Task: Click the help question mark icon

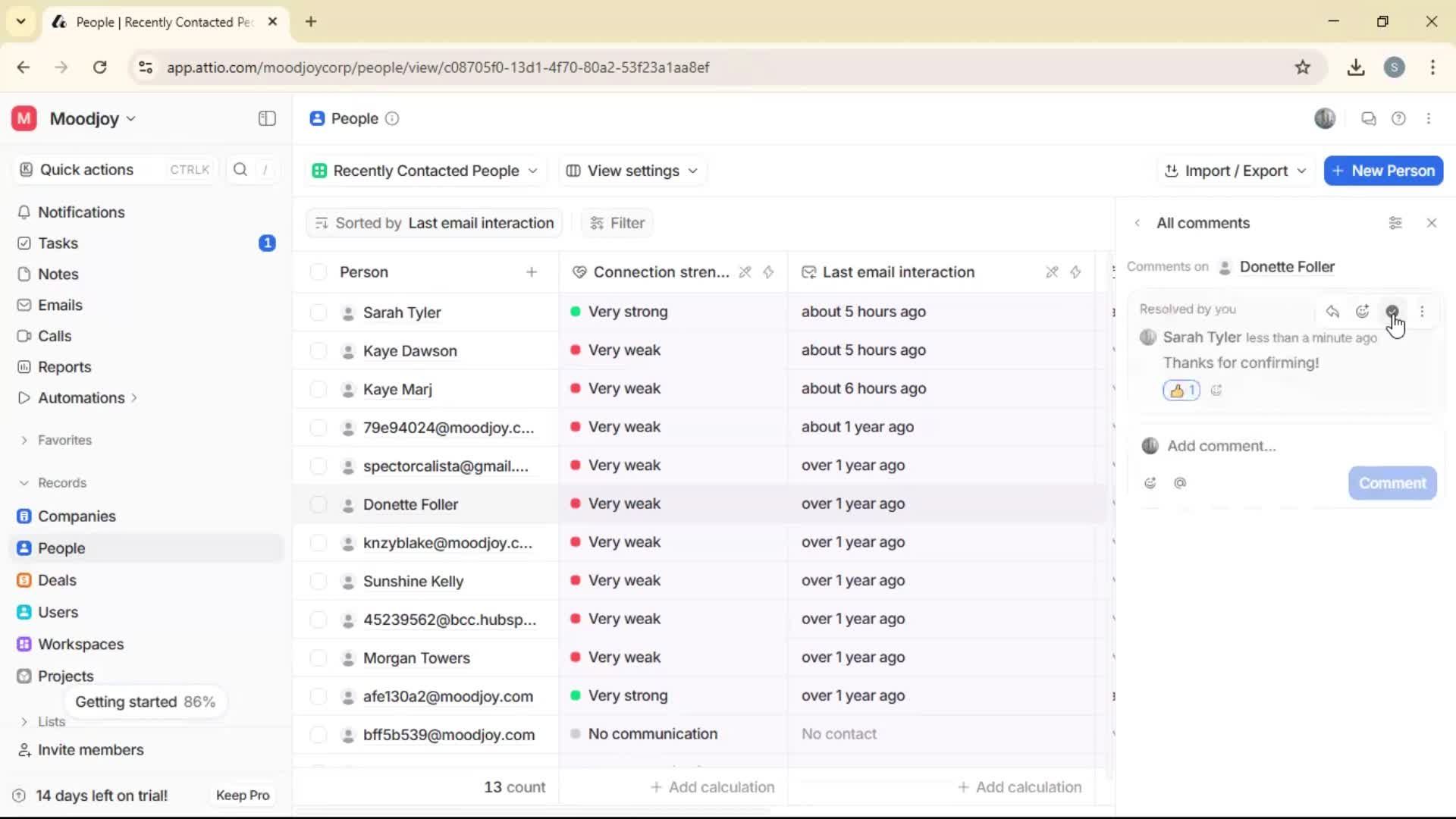Action: point(1399,118)
